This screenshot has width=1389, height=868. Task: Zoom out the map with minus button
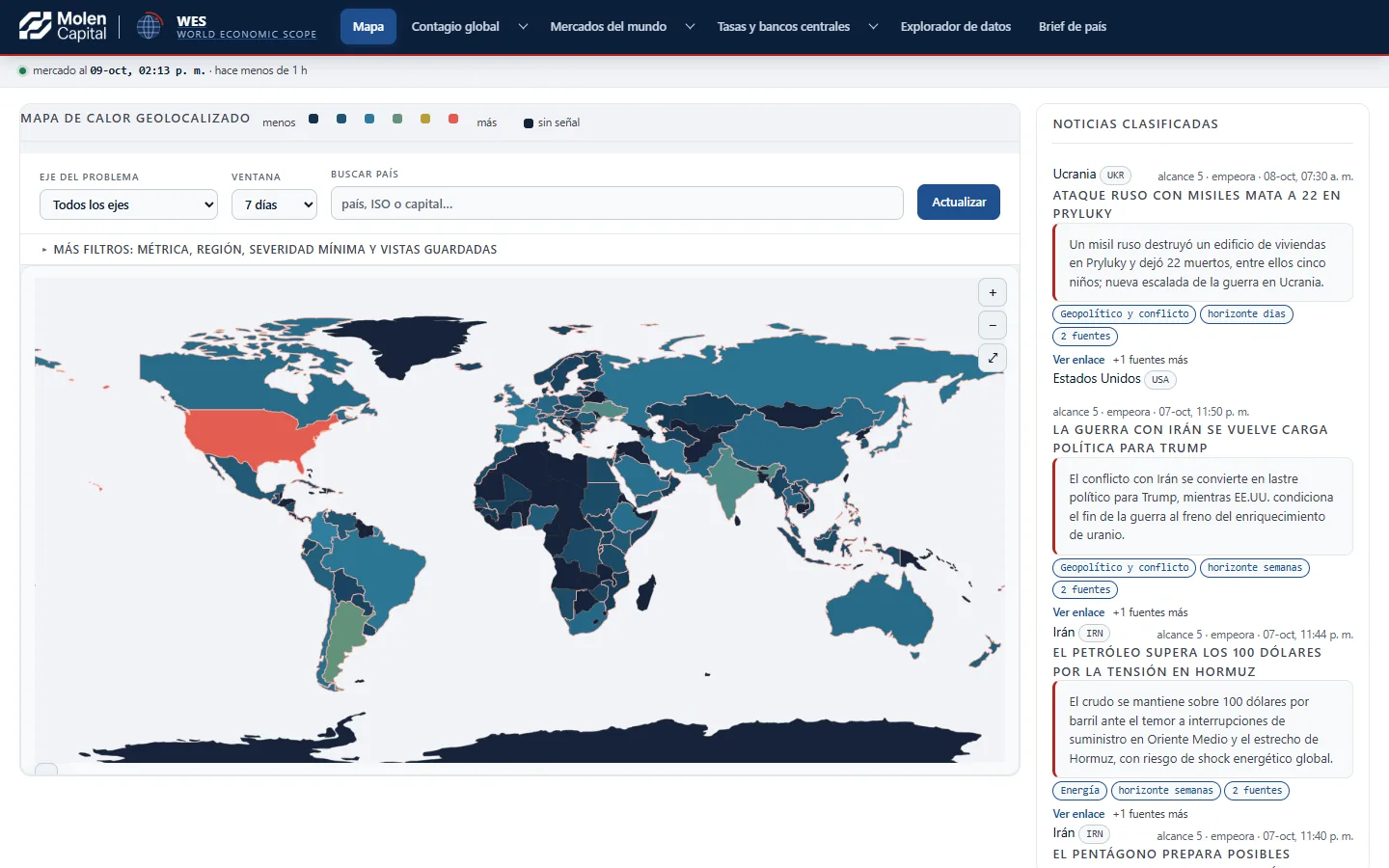[x=993, y=325]
